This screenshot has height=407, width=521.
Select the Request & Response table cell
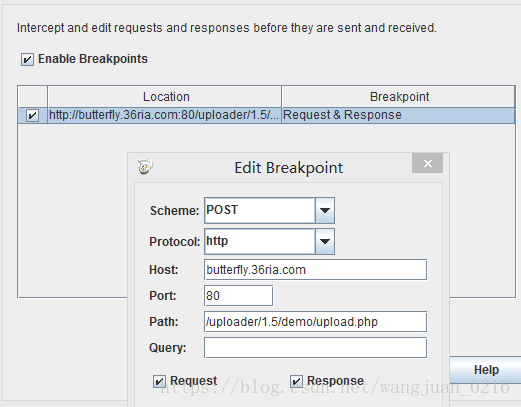point(398,115)
